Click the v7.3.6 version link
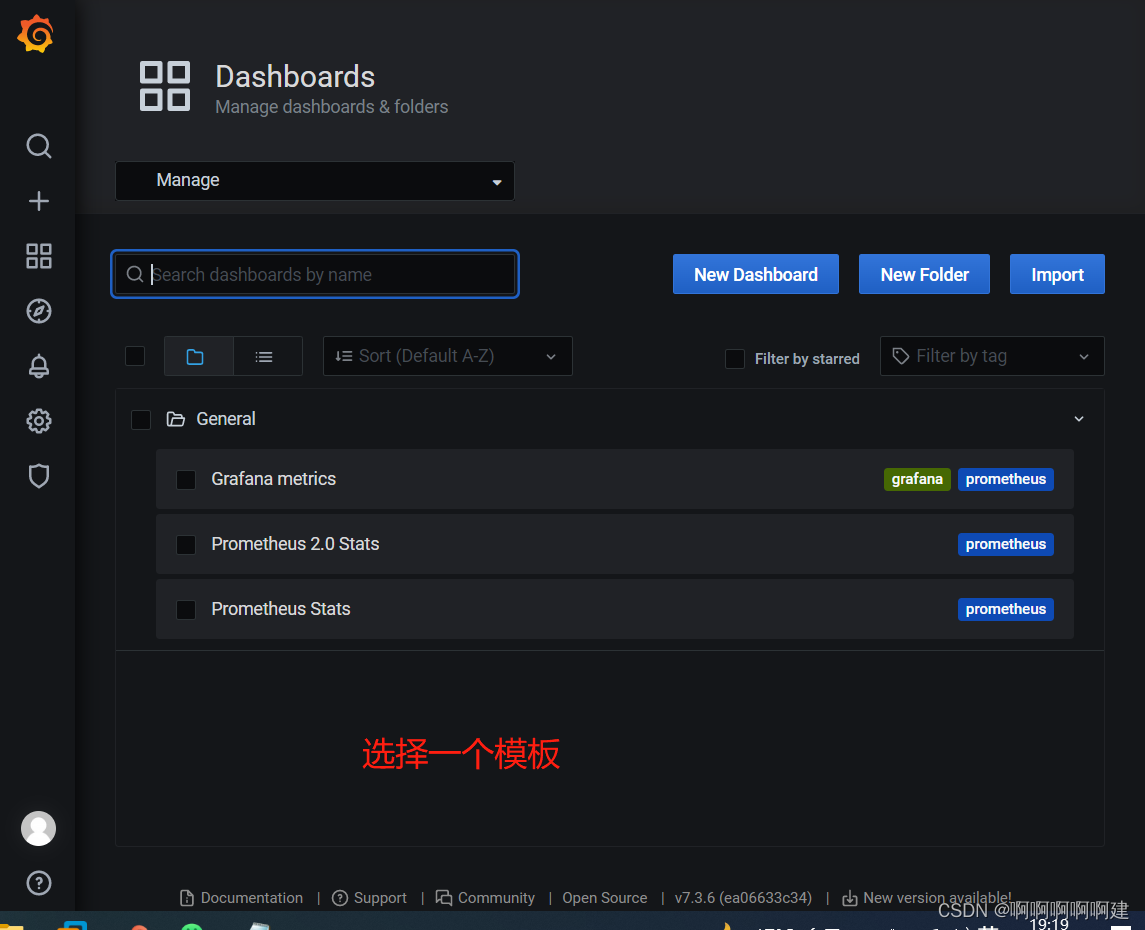1145x930 pixels. [x=743, y=898]
